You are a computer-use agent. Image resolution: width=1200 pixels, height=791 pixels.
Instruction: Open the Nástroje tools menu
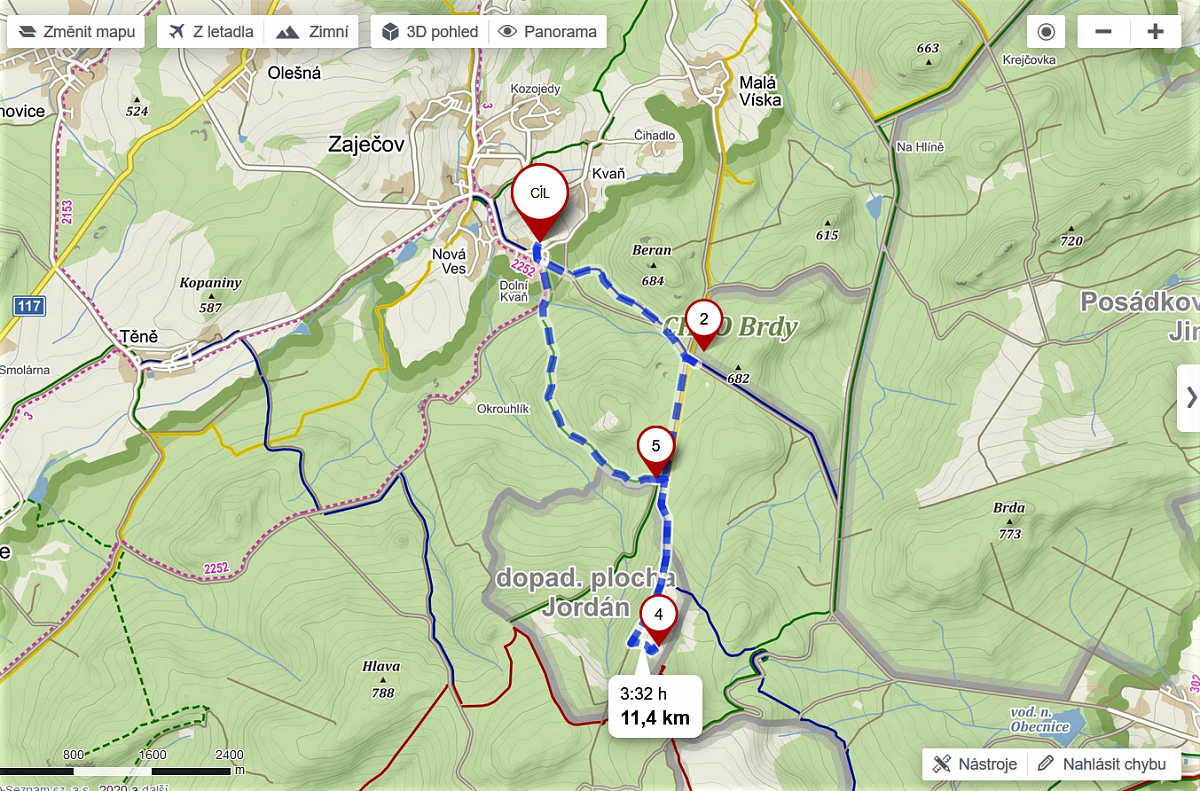click(x=975, y=764)
